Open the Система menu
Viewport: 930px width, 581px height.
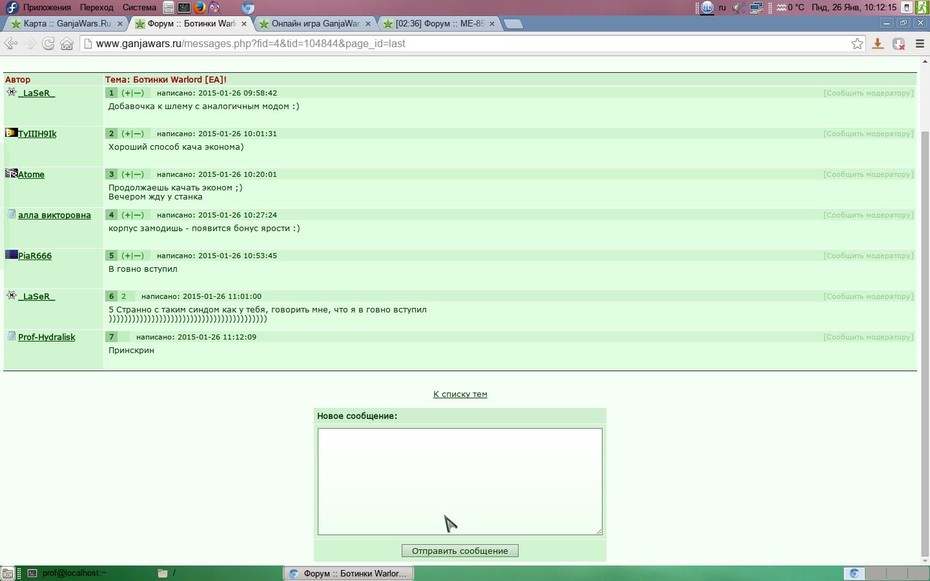click(x=139, y=7)
